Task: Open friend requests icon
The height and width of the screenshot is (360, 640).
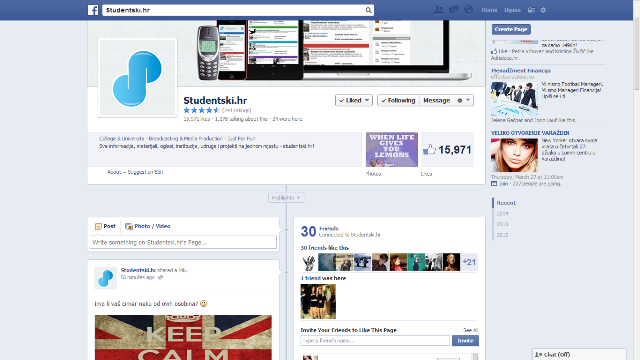Action: (x=439, y=10)
